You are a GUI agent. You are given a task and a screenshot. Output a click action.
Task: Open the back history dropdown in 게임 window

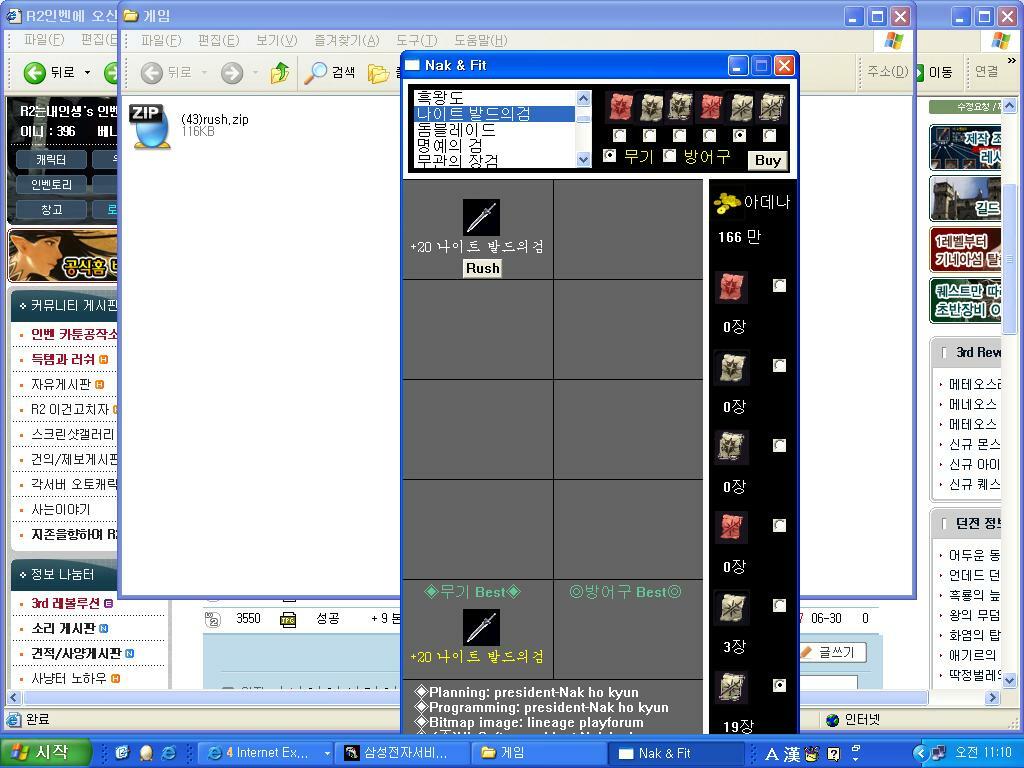tap(204, 72)
